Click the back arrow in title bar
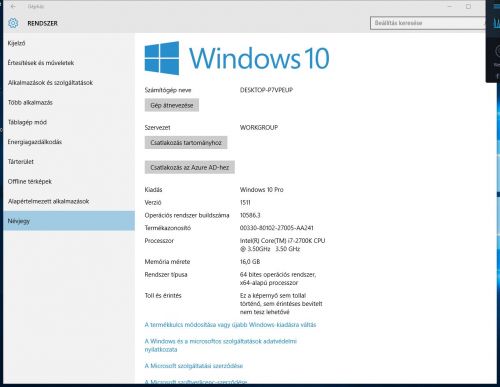 point(13,6)
